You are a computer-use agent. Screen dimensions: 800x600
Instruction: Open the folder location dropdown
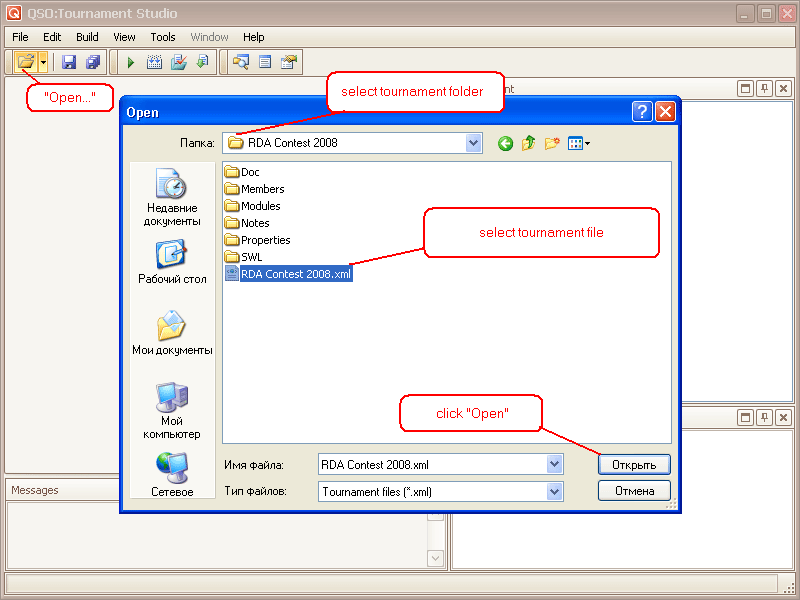click(x=474, y=143)
